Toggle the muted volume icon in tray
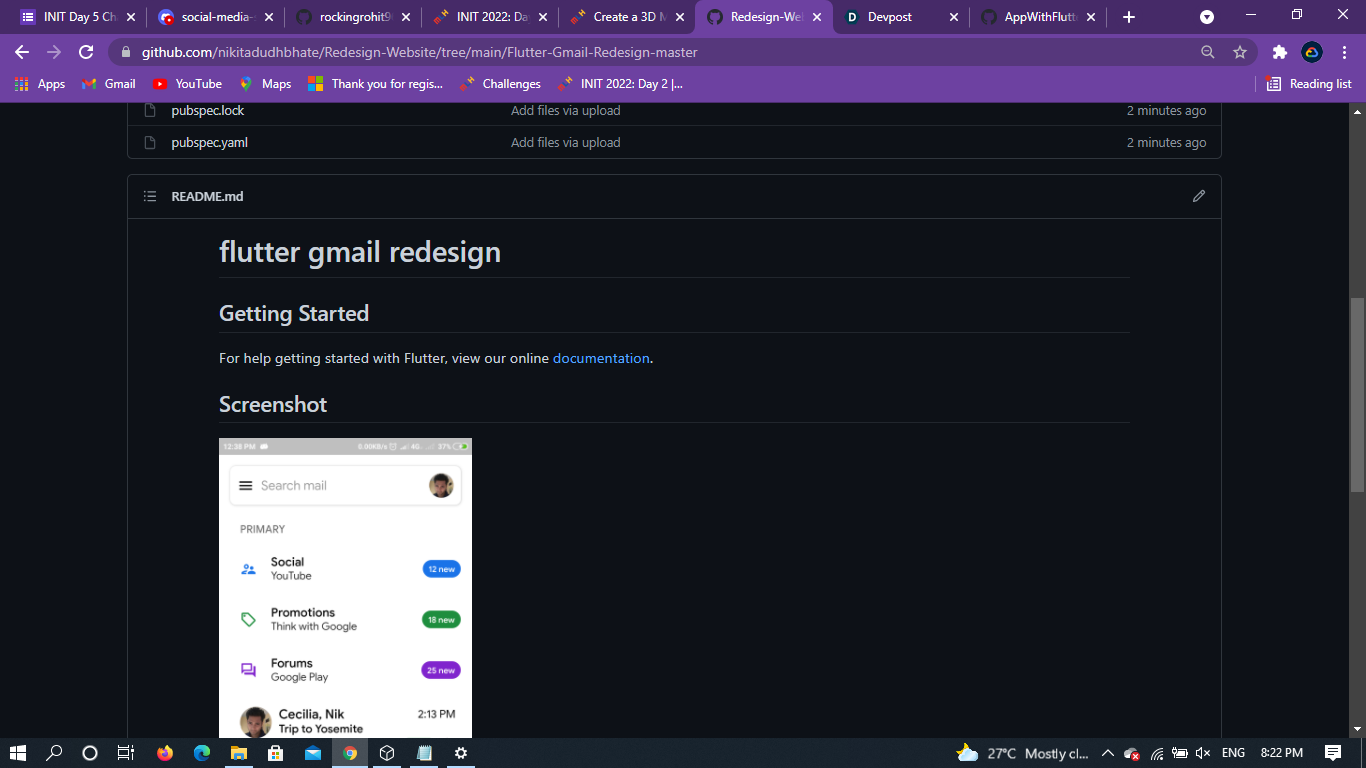 (x=1203, y=753)
